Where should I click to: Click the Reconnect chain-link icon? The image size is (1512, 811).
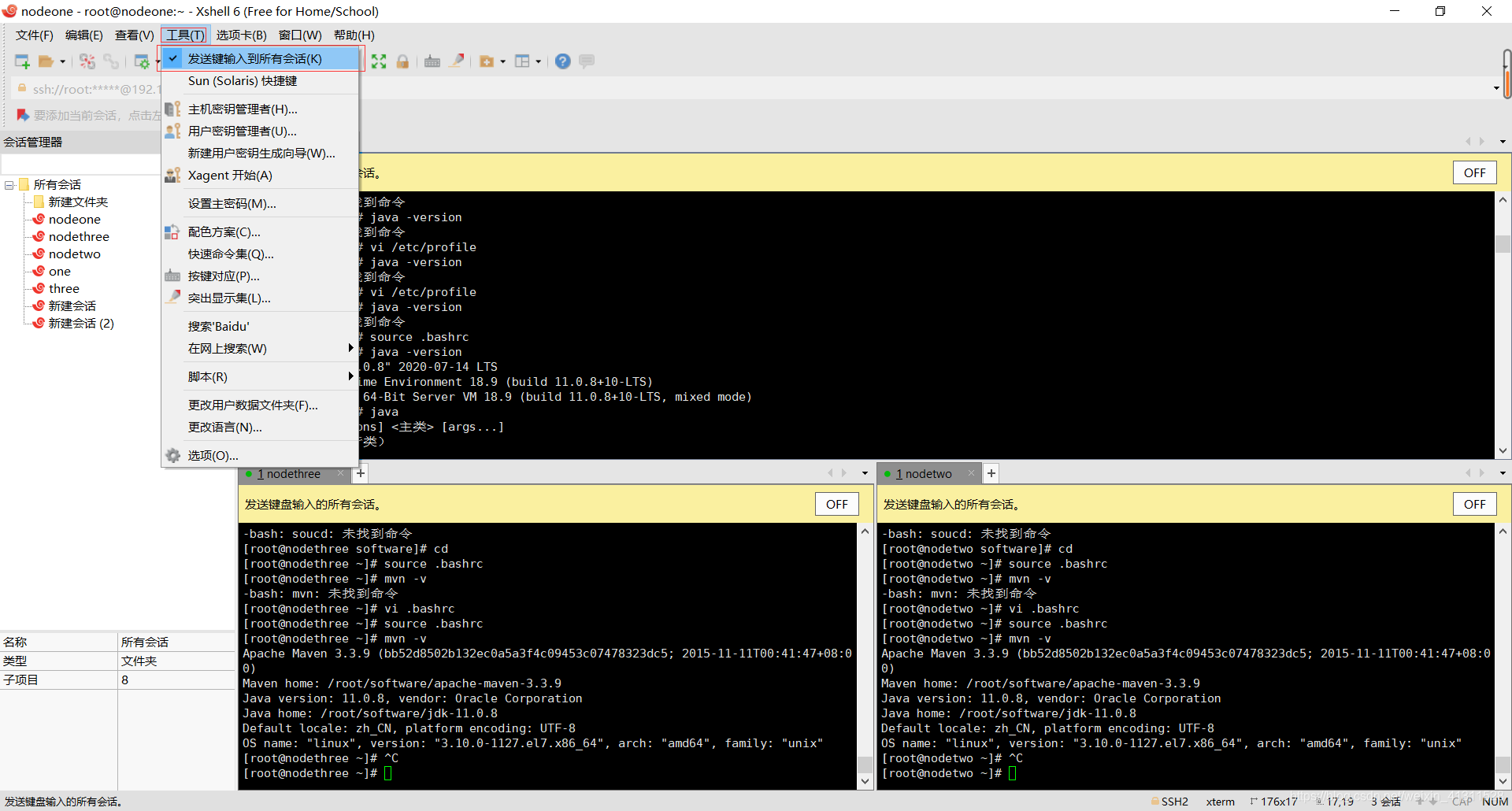click(x=111, y=61)
